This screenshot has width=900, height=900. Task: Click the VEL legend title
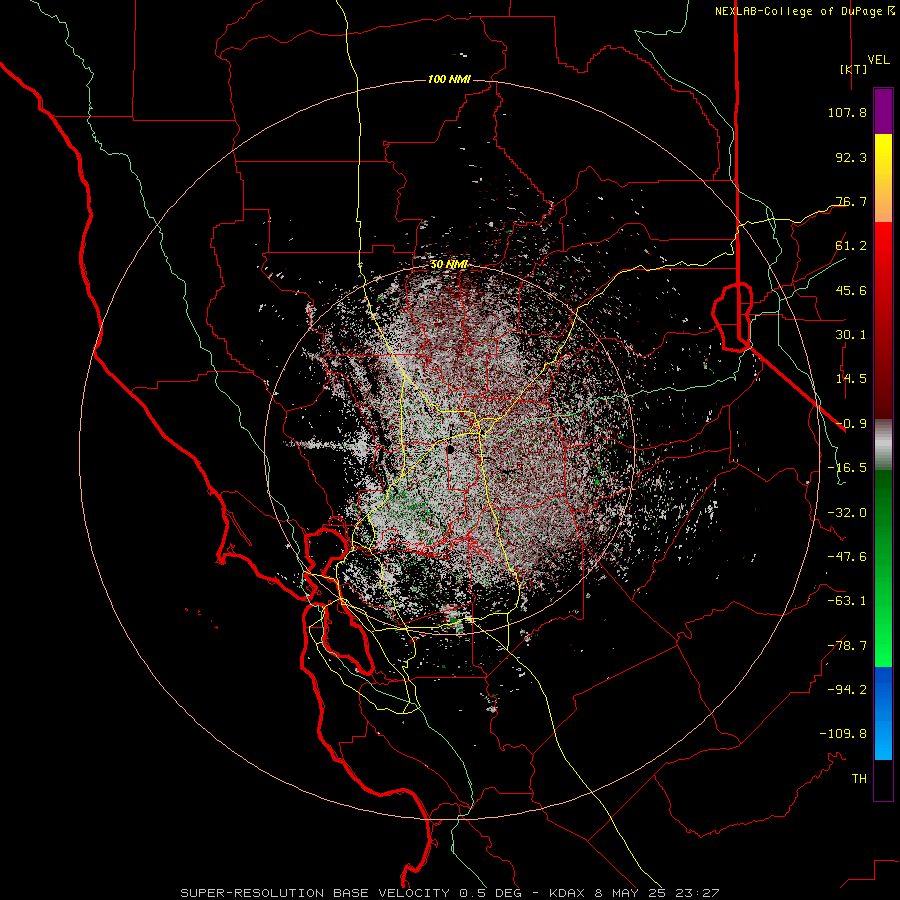click(x=878, y=60)
